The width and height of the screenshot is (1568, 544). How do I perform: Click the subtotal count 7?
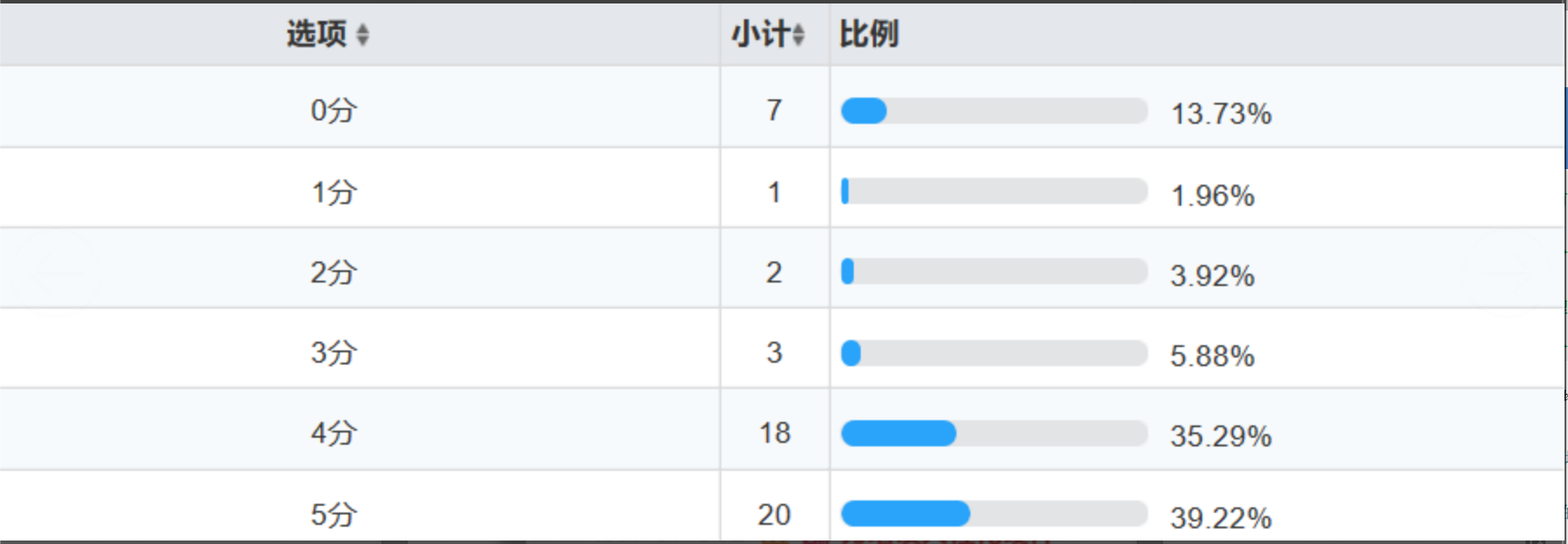pos(774,111)
